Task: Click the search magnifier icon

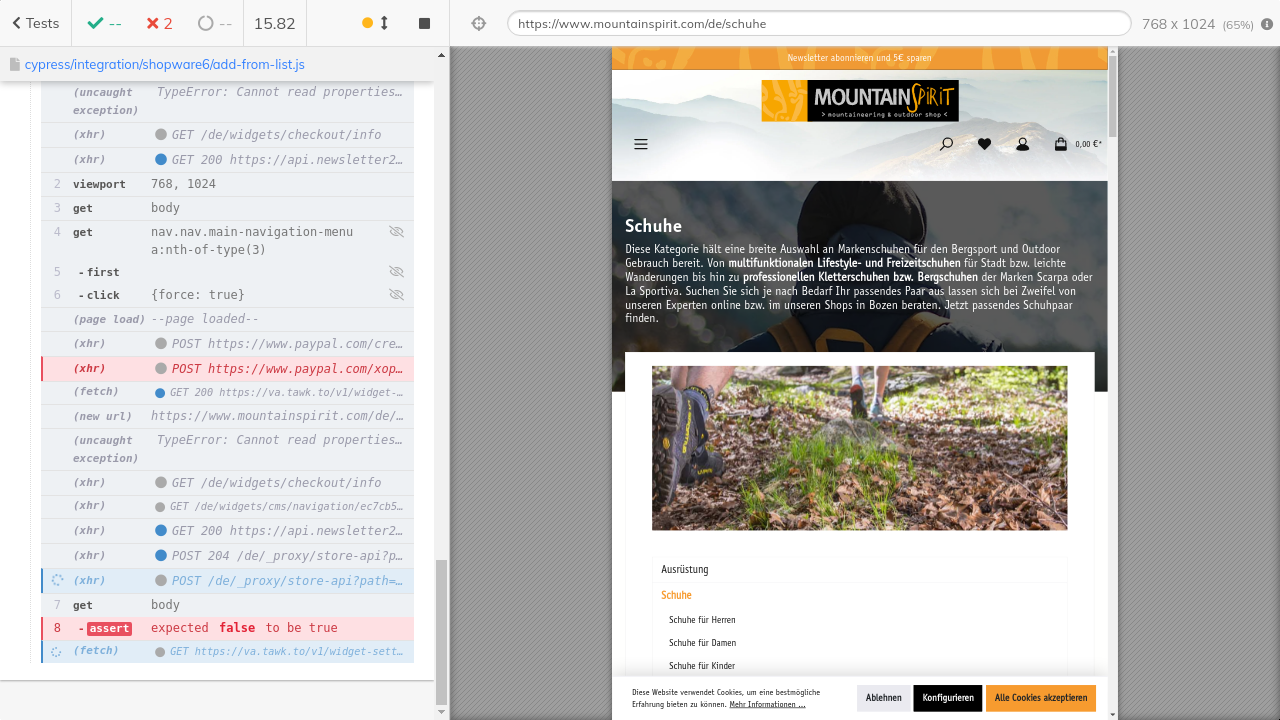Action: 946,144
